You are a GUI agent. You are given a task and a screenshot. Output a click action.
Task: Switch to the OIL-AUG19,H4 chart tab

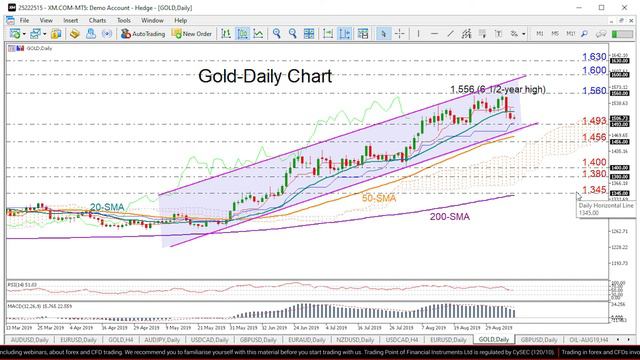589,340
